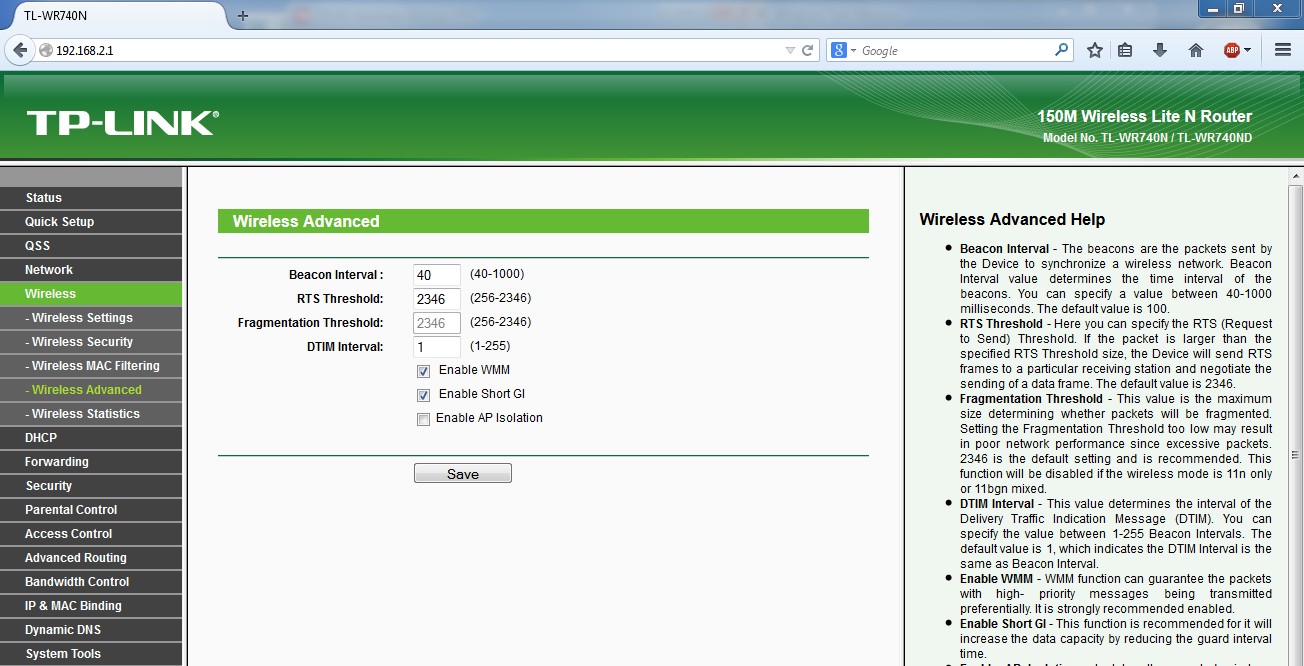Screen dimensions: 1304x666
Task: Open System Tools menu
Action: (x=91, y=654)
